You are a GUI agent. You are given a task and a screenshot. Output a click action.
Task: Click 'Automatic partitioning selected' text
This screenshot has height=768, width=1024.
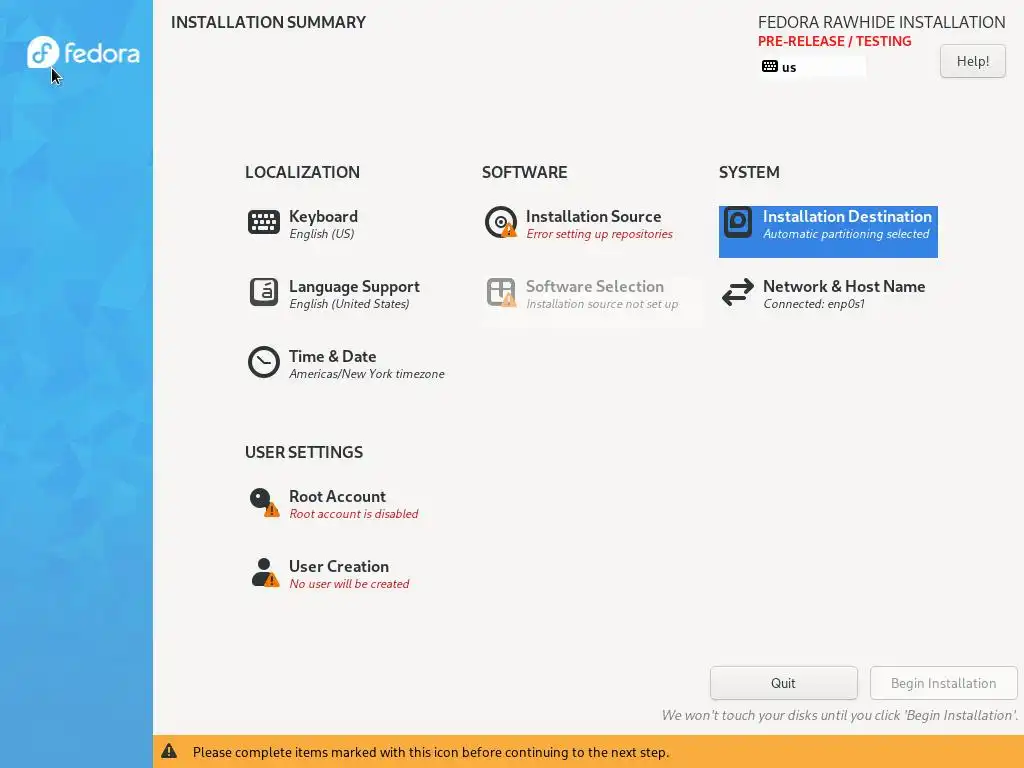pos(846,234)
